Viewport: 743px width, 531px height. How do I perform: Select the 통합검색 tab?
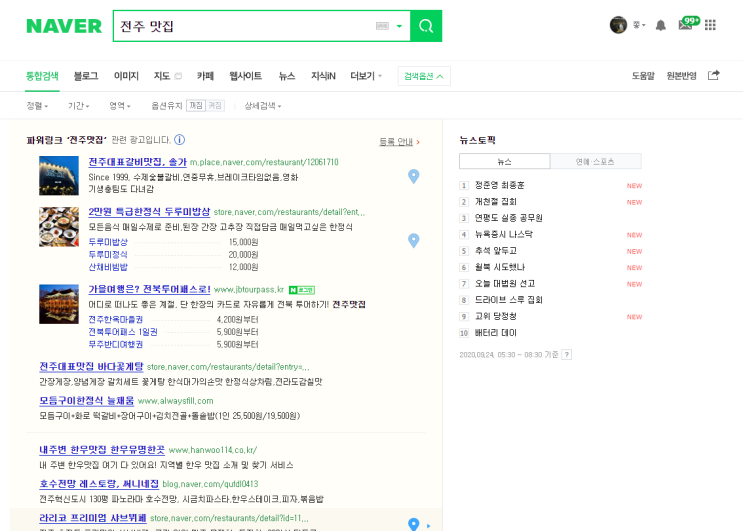coord(42,76)
